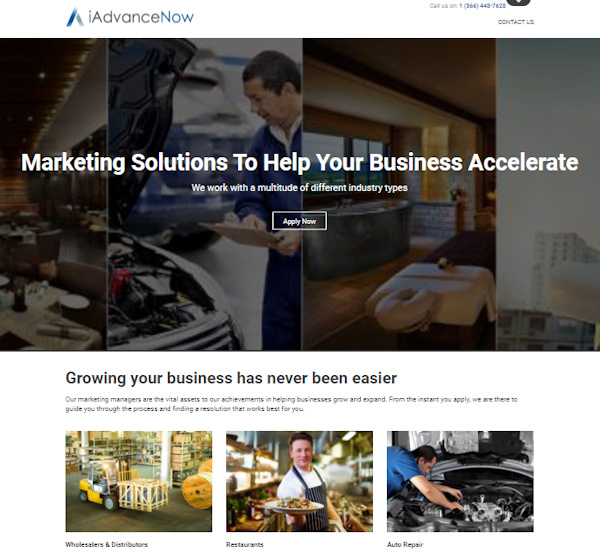This screenshot has height=553, width=600.
Task: Select the Wholesalers & Distributors label
Action: coord(106,544)
